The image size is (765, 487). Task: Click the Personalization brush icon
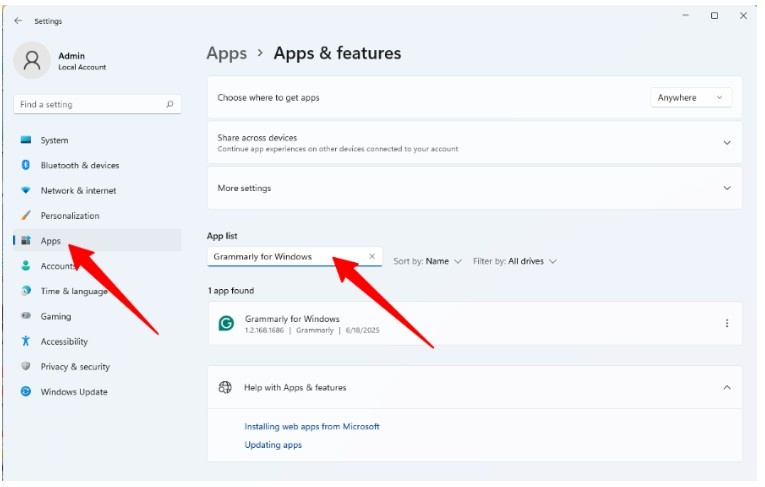point(26,215)
